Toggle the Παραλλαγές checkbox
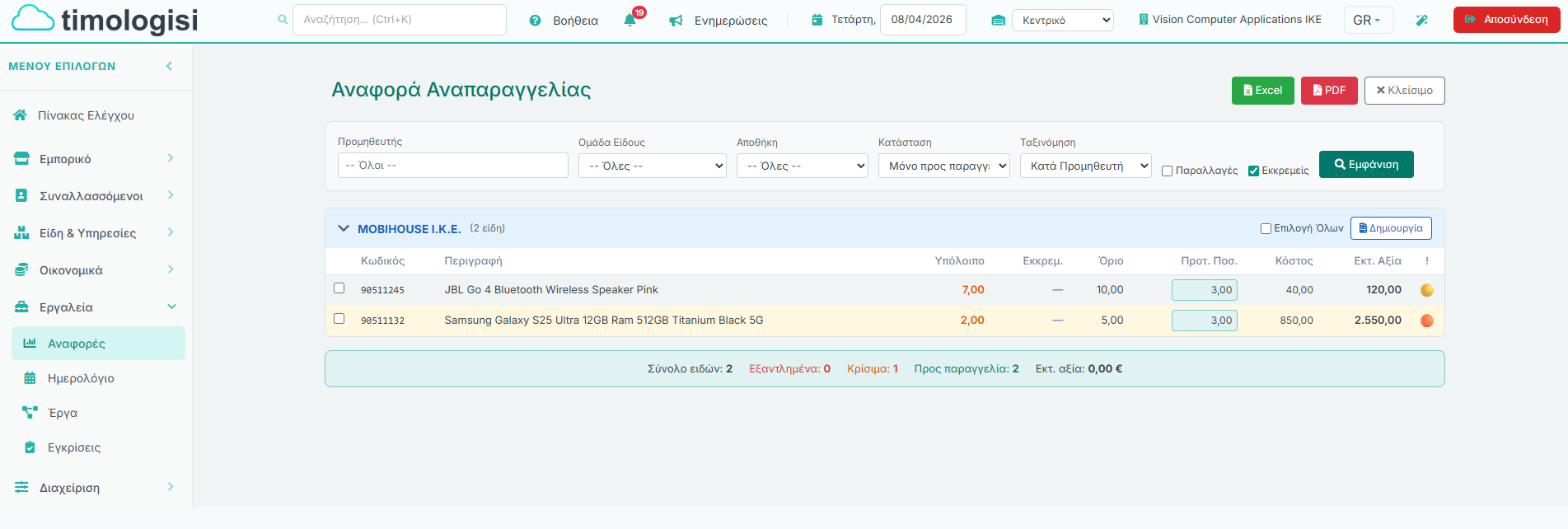 coord(1167,171)
